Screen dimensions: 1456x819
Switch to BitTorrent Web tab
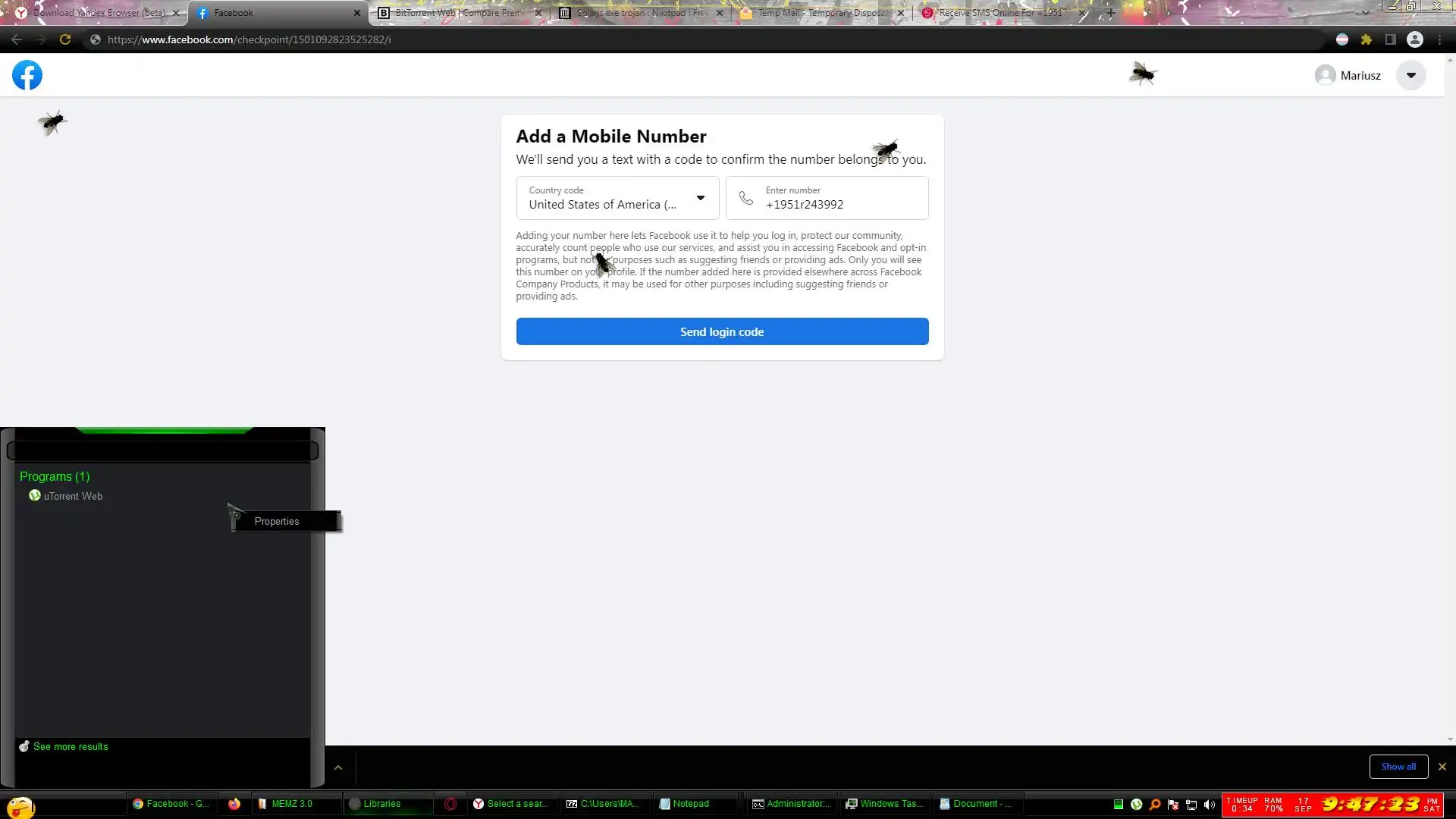459,13
